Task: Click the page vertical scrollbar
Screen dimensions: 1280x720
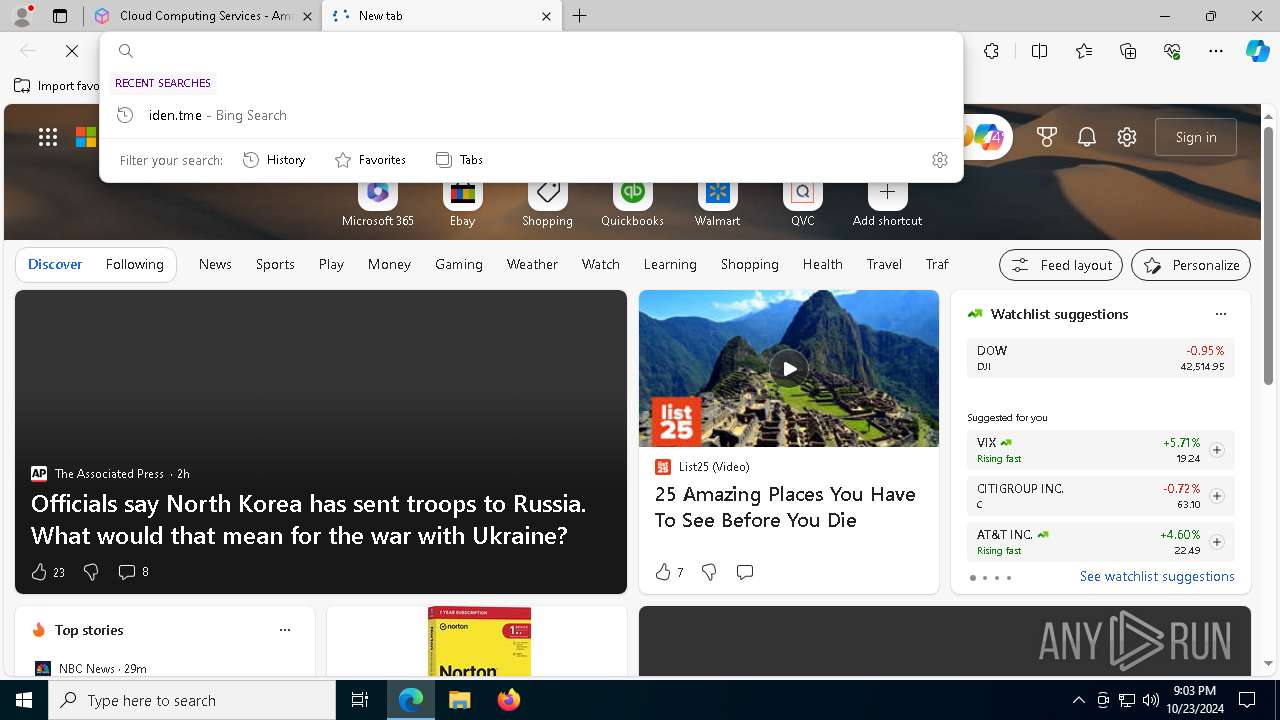Action: coord(1268,255)
